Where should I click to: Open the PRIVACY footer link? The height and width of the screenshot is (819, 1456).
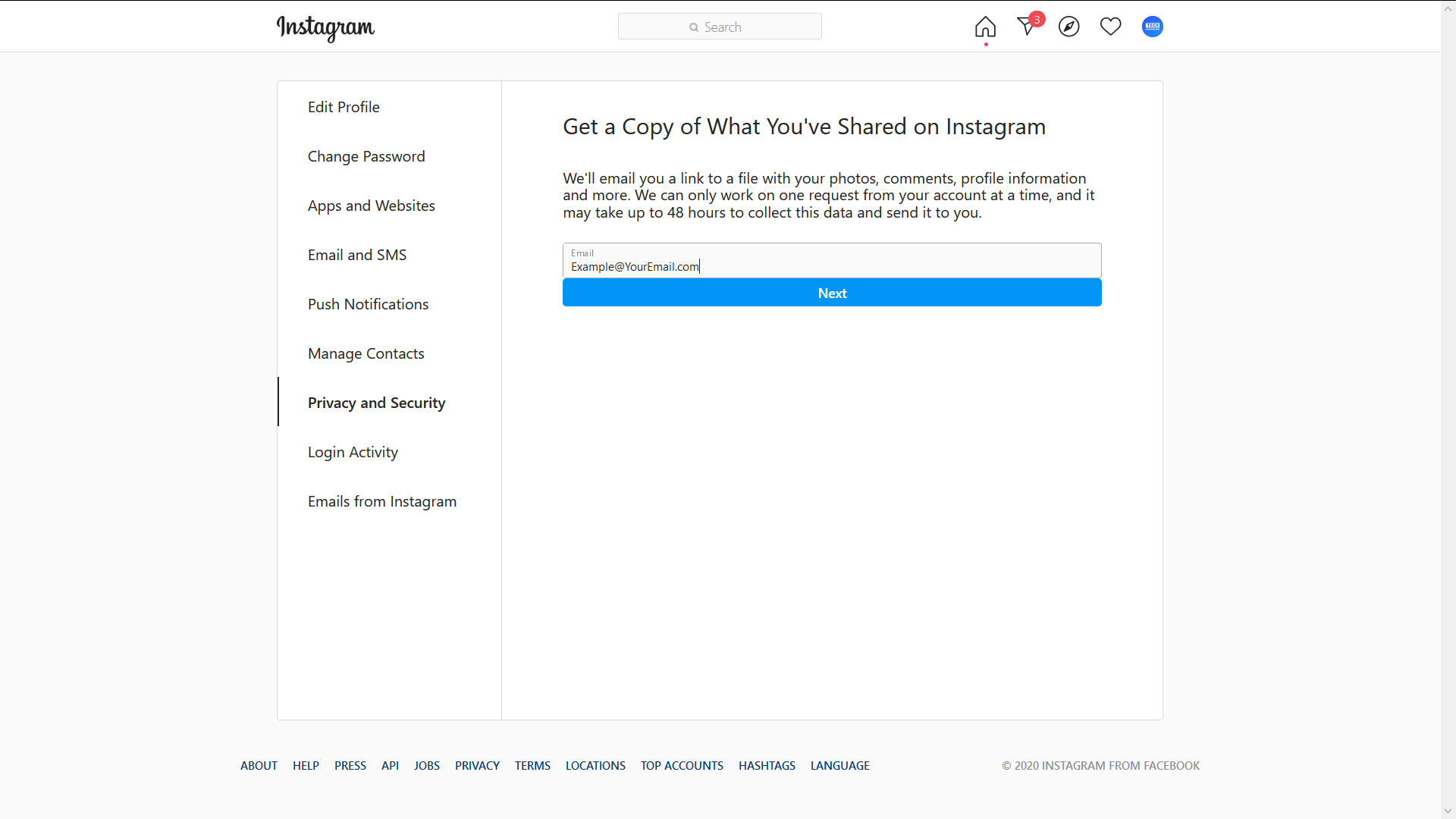coord(477,765)
